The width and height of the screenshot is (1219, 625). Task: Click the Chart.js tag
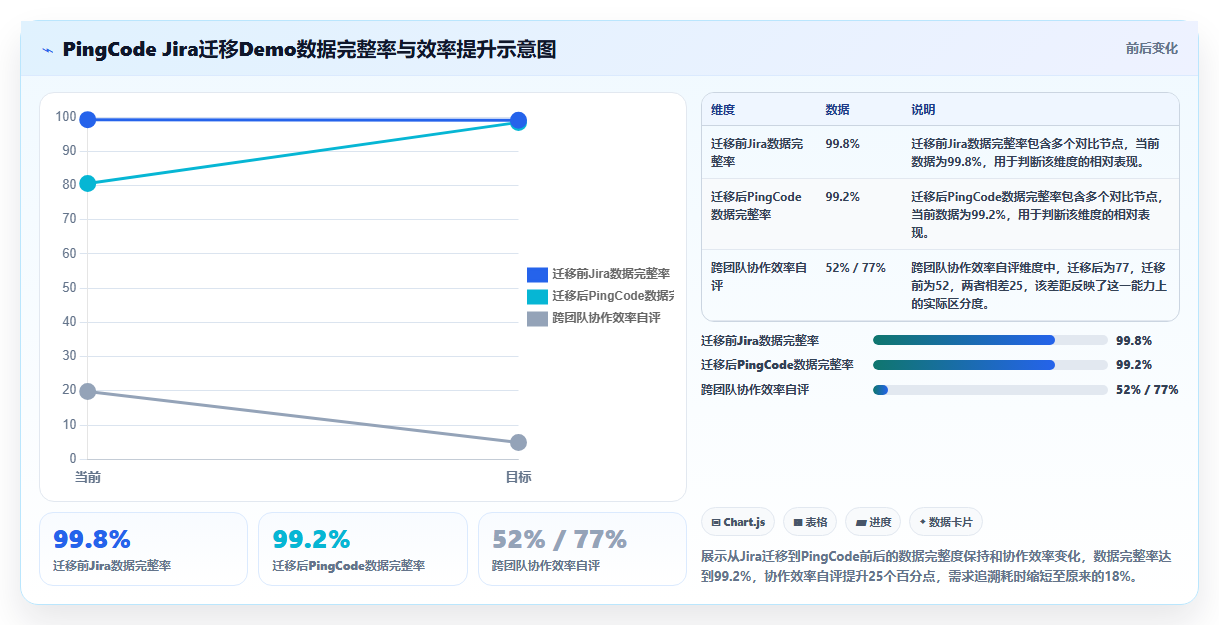738,522
